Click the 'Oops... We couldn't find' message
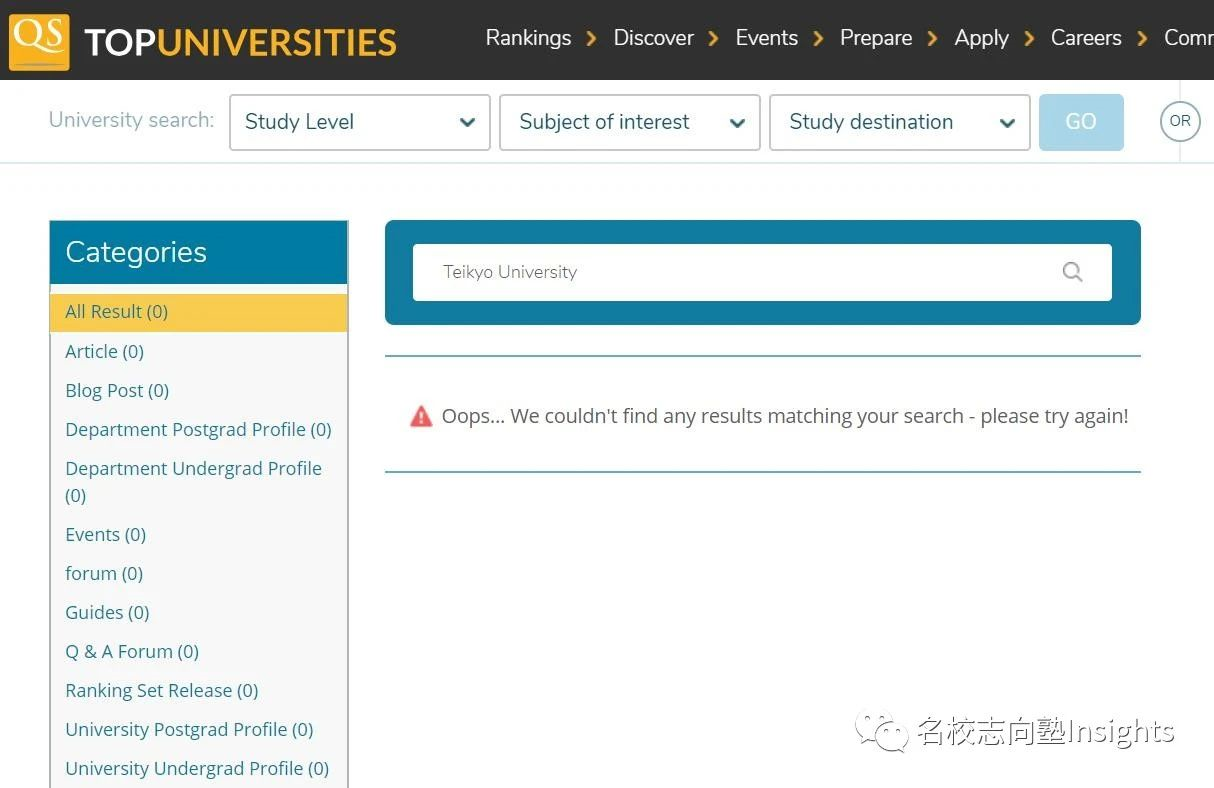Screen dimensions: 1214x788 (785, 416)
